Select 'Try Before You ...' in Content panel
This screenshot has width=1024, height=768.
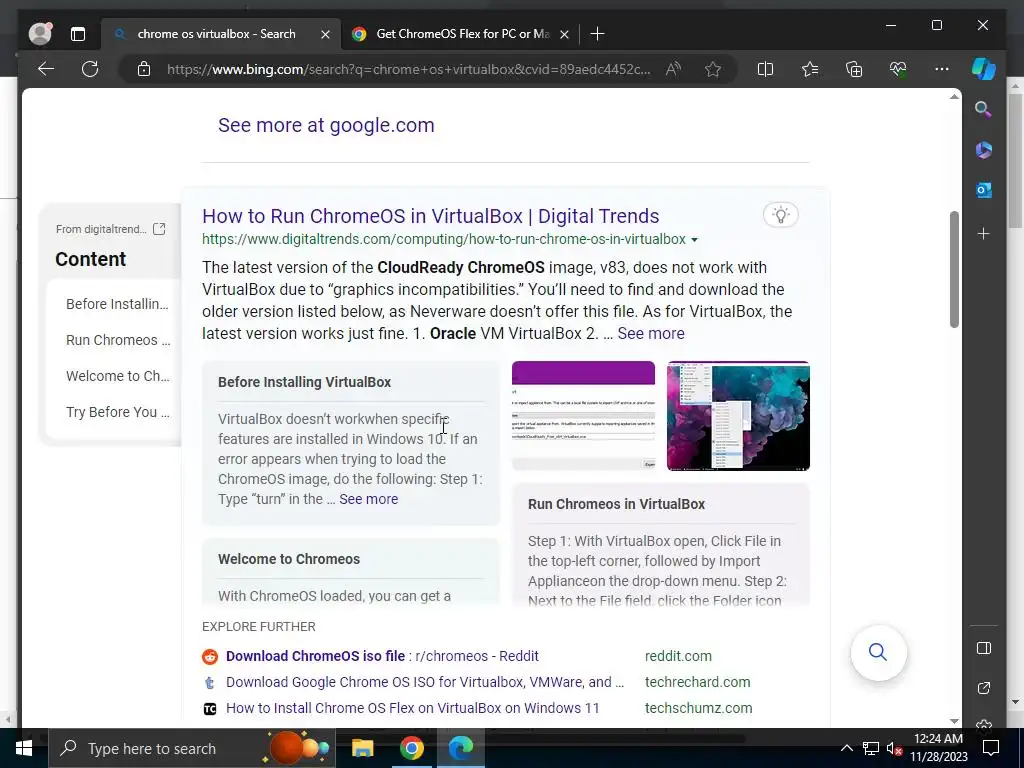click(118, 411)
